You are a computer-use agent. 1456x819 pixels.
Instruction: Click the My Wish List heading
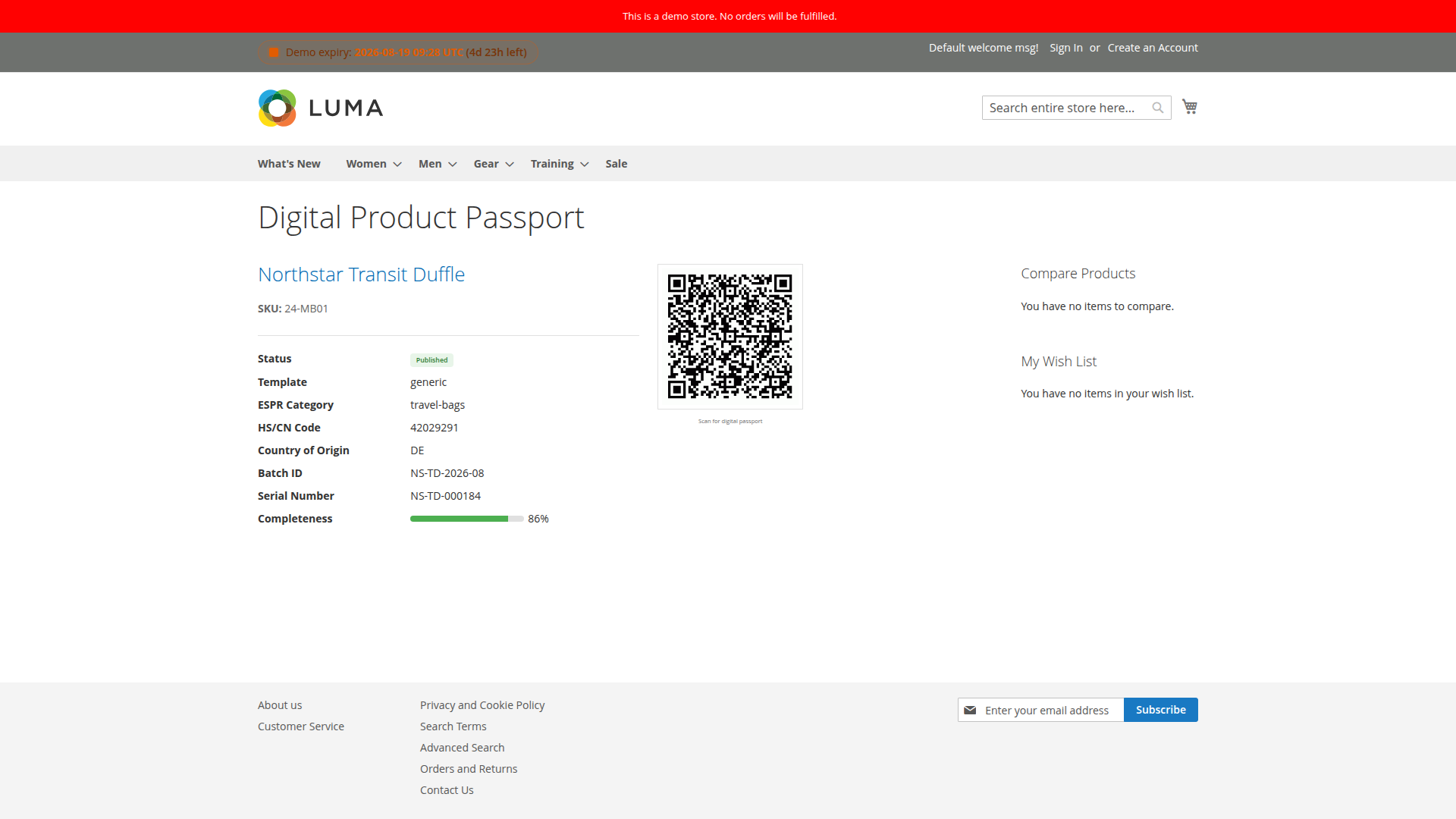1059,362
